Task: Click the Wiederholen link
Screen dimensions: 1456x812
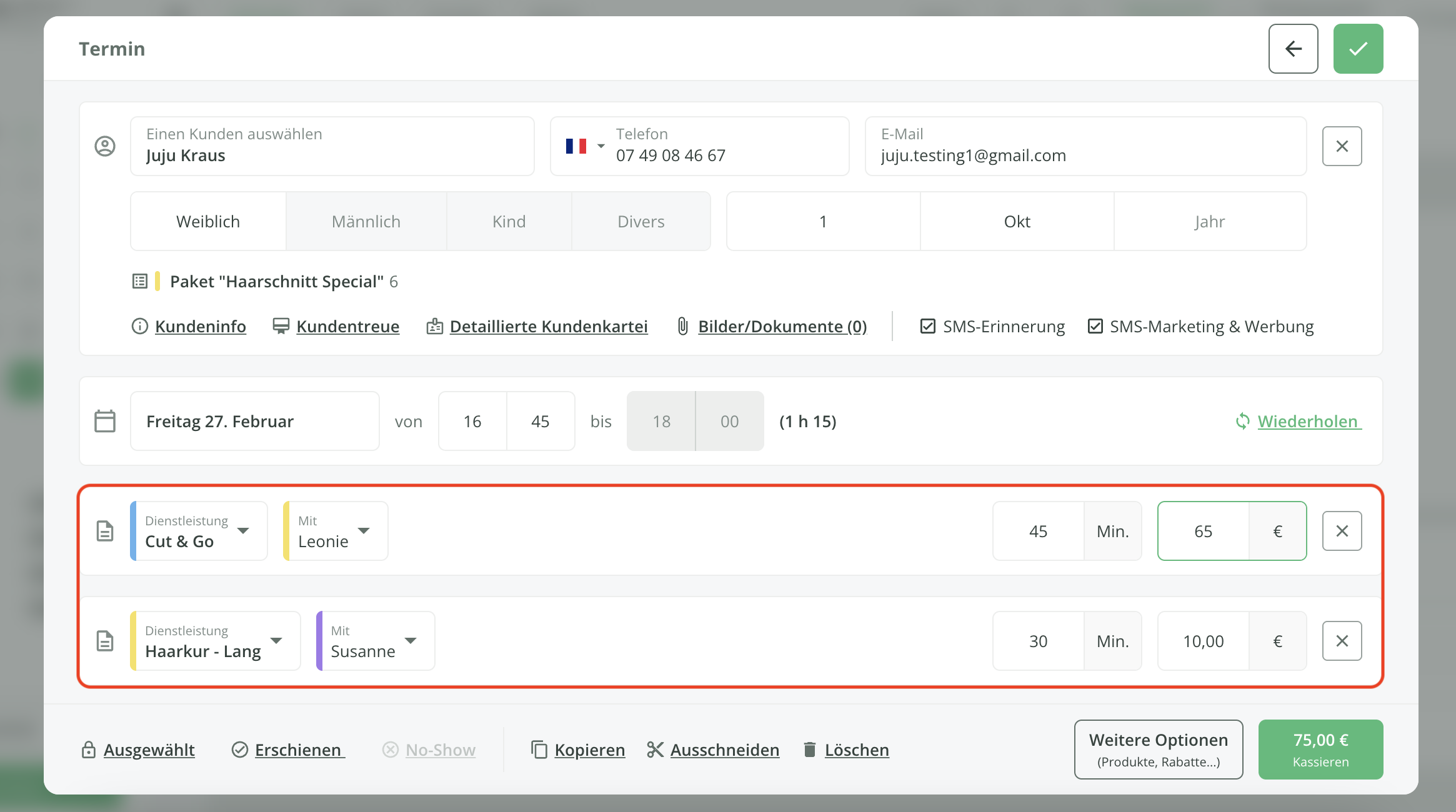Action: point(1307,422)
